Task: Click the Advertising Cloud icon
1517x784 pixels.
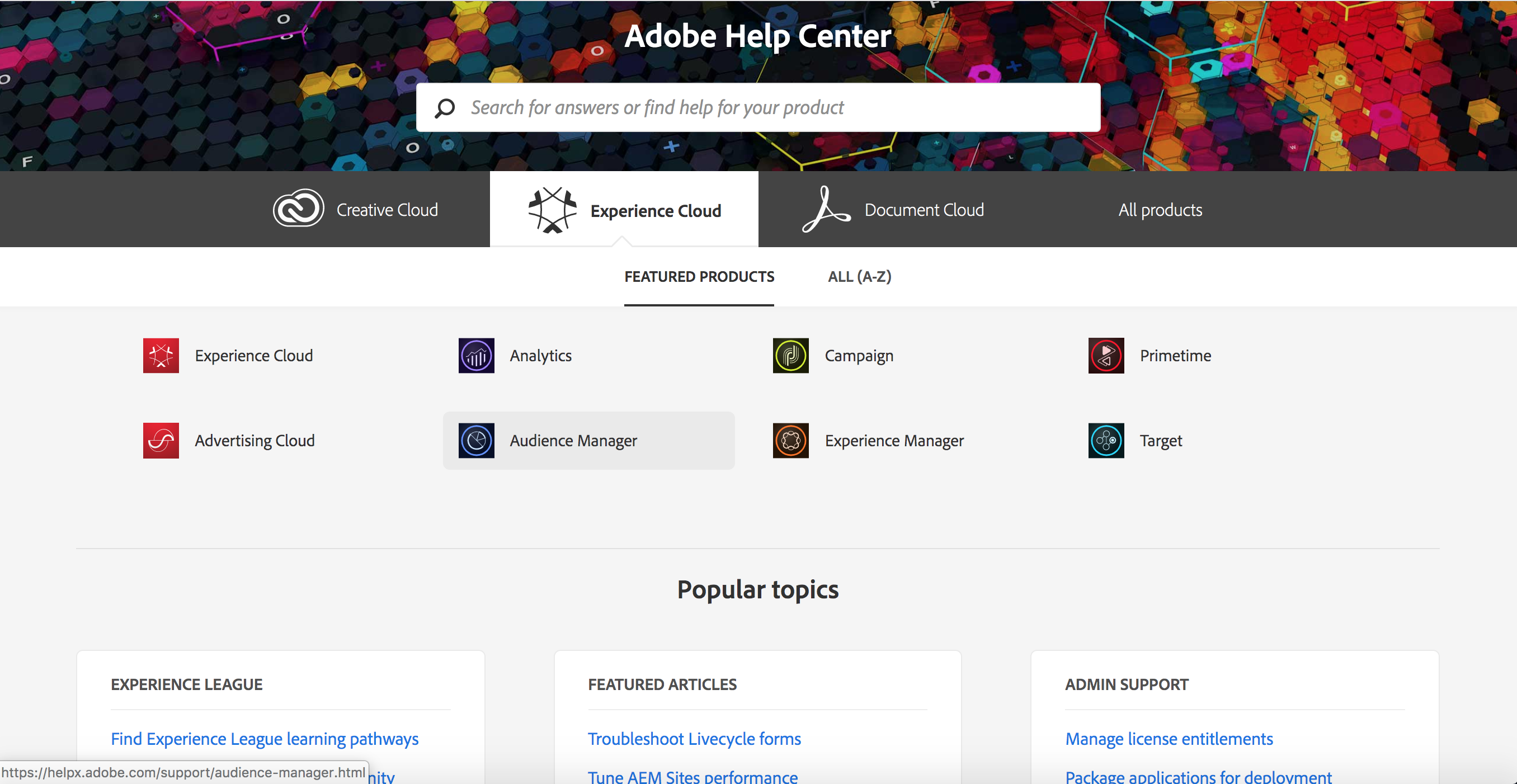Action: (161, 440)
